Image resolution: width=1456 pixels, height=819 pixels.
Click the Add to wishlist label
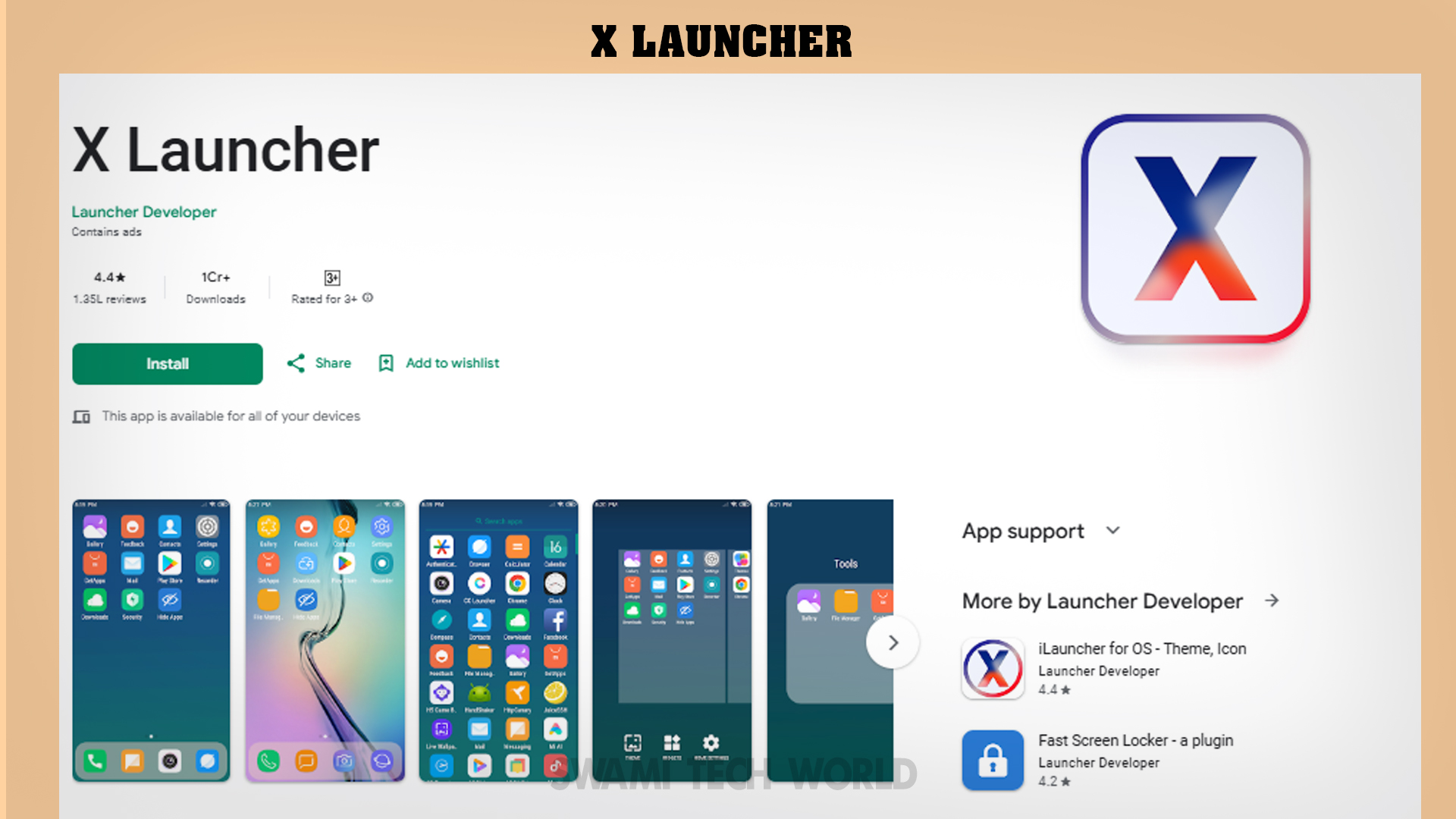coord(453,363)
